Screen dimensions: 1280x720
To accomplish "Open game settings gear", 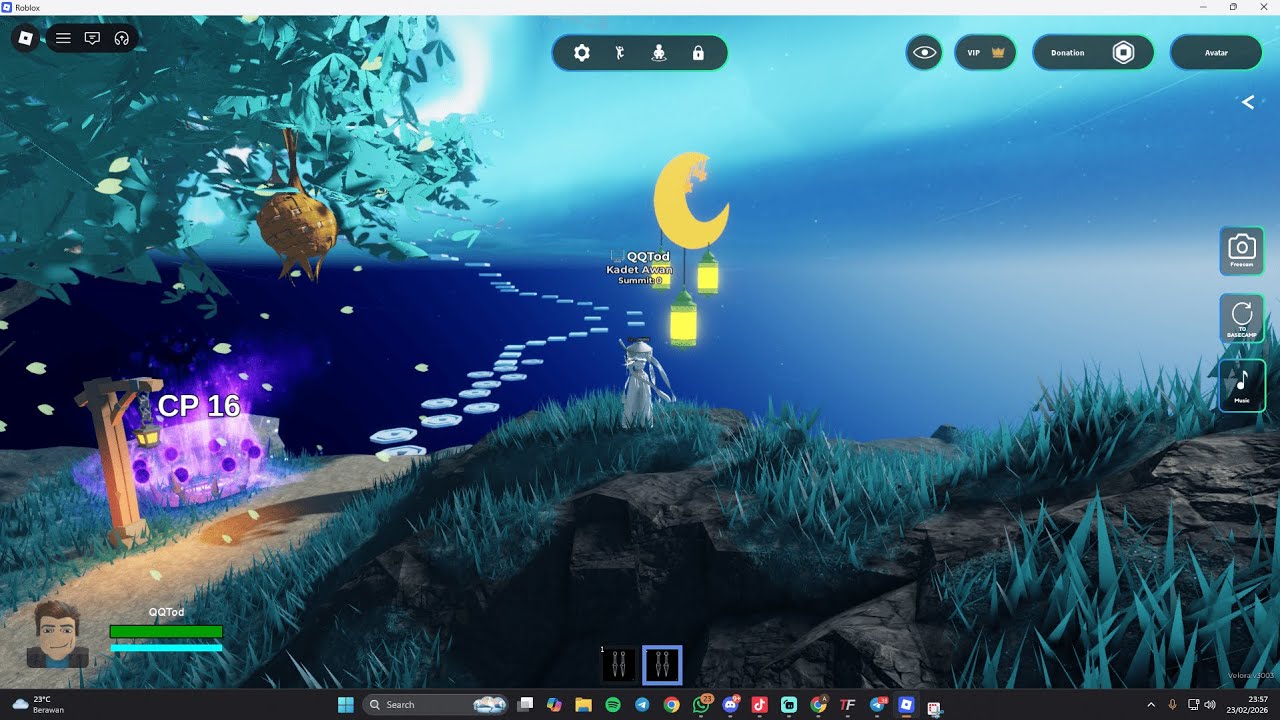I will [582, 53].
